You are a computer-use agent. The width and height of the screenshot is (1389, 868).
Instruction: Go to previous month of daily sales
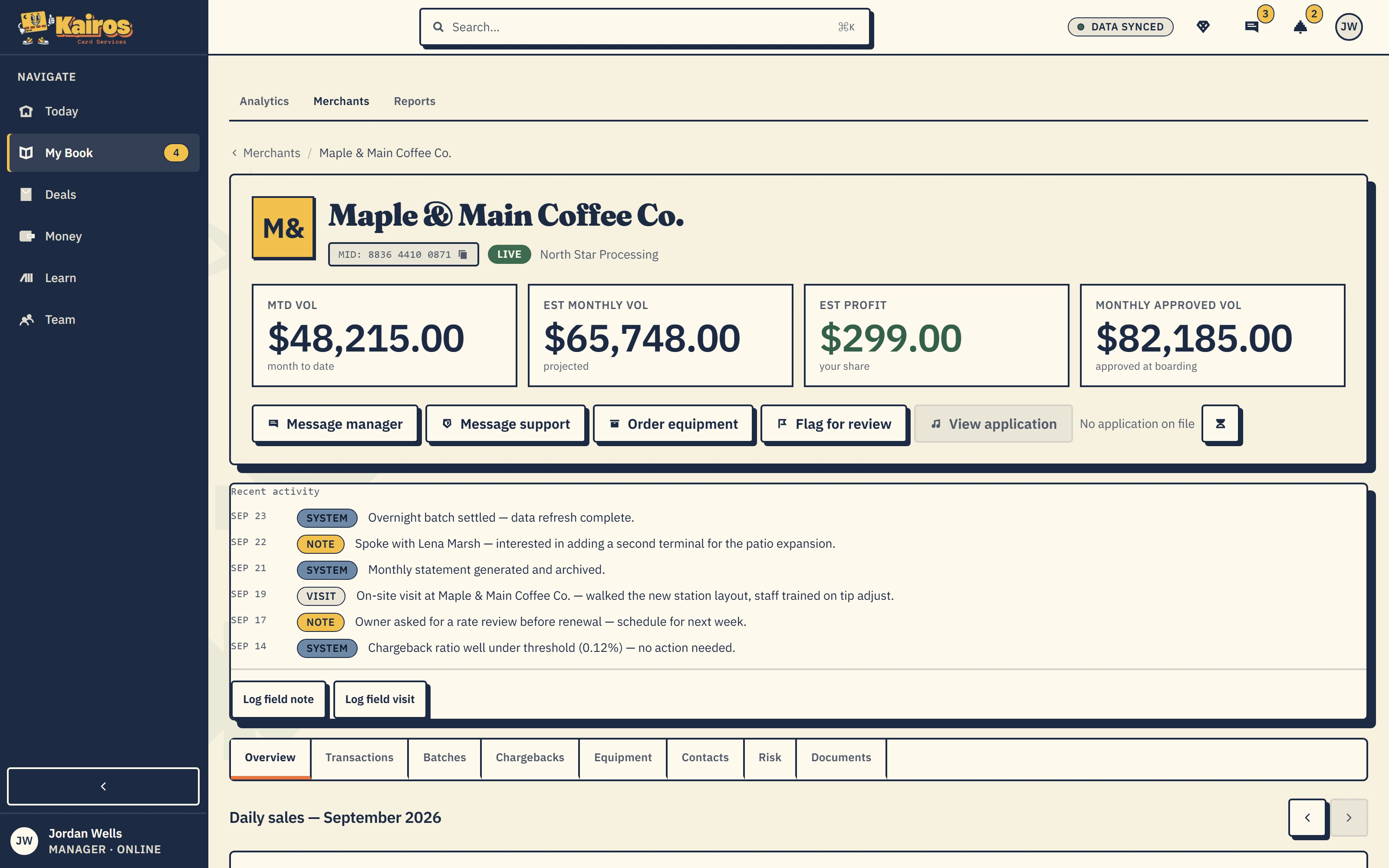[1307, 818]
